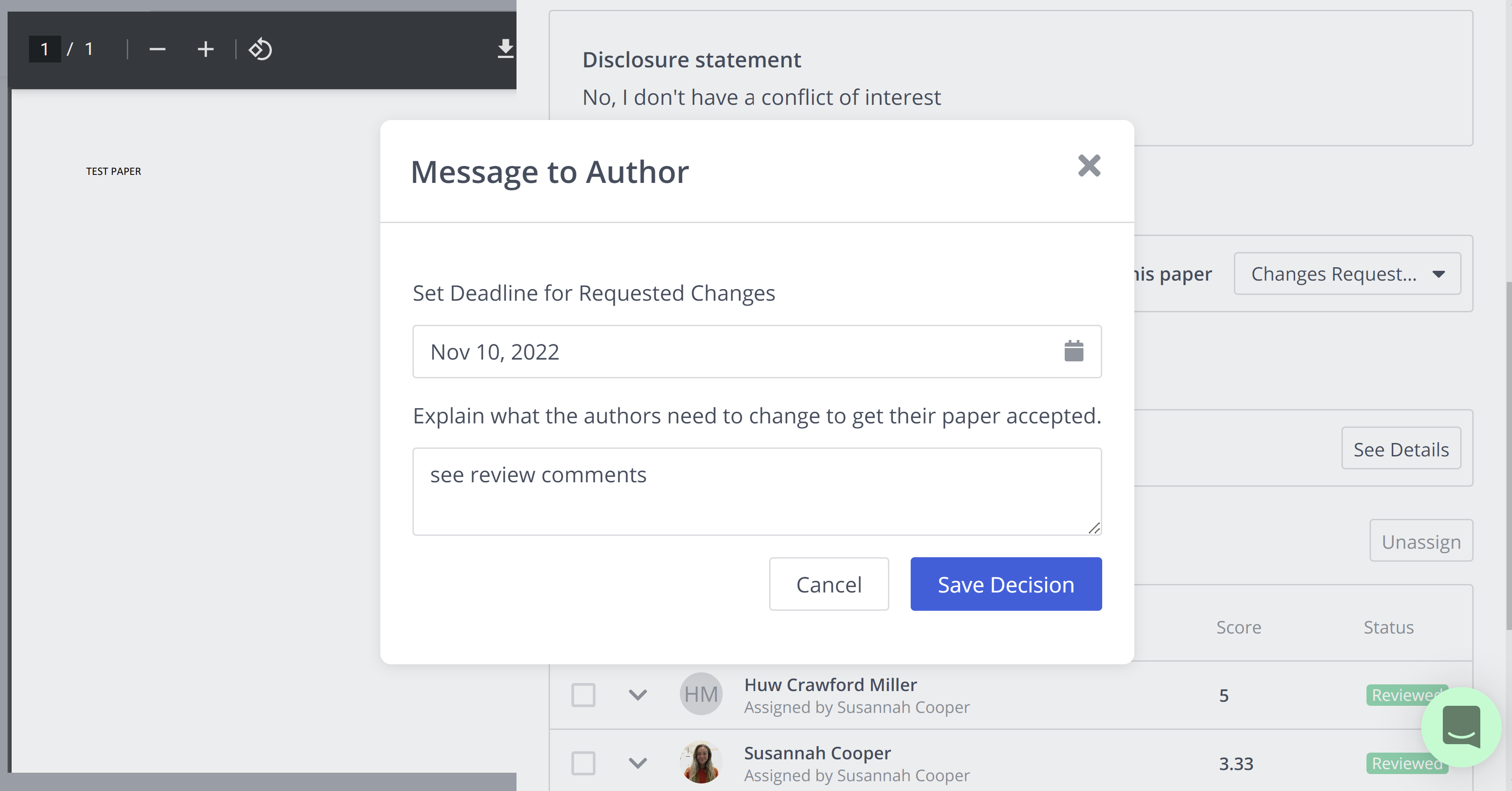
Task: Cancel the decision dialog
Action: pyautogui.click(x=829, y=584)
